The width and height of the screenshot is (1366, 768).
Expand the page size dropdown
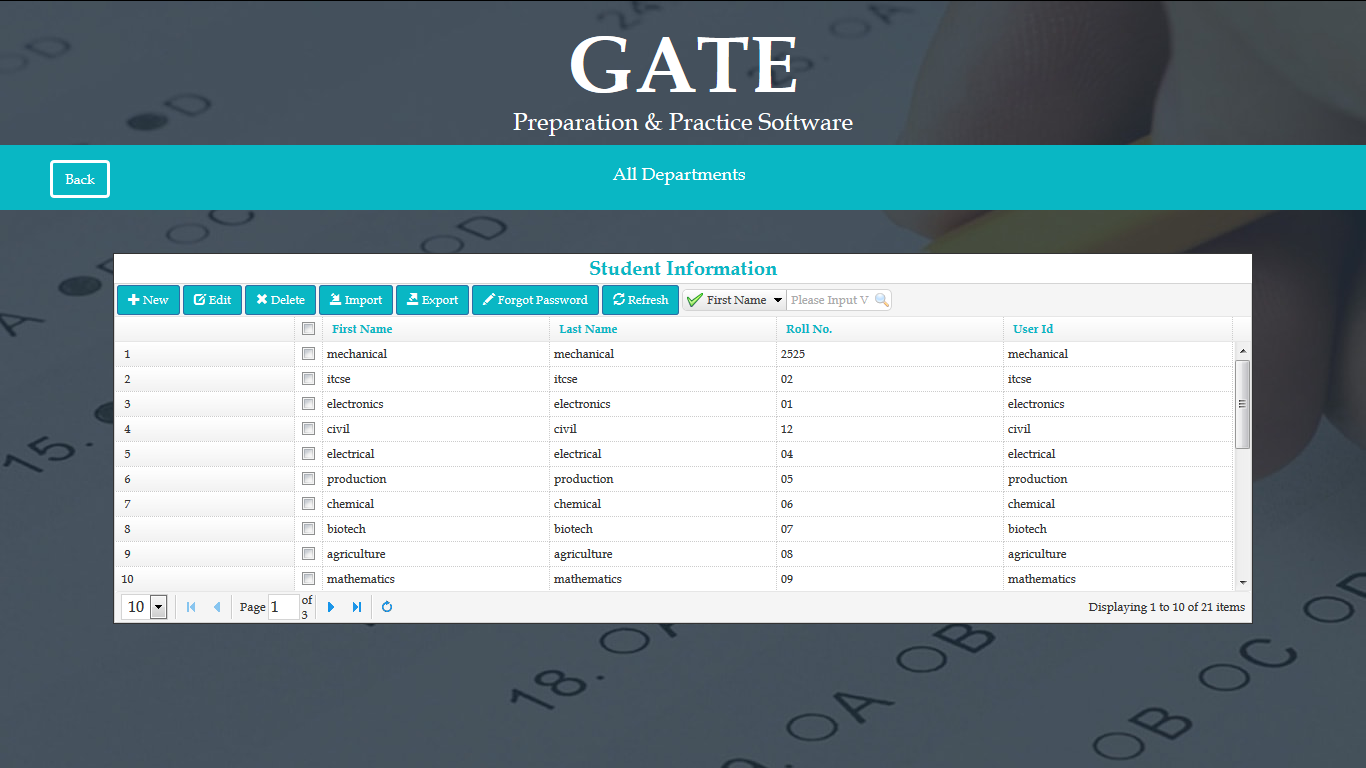point(158,607)
